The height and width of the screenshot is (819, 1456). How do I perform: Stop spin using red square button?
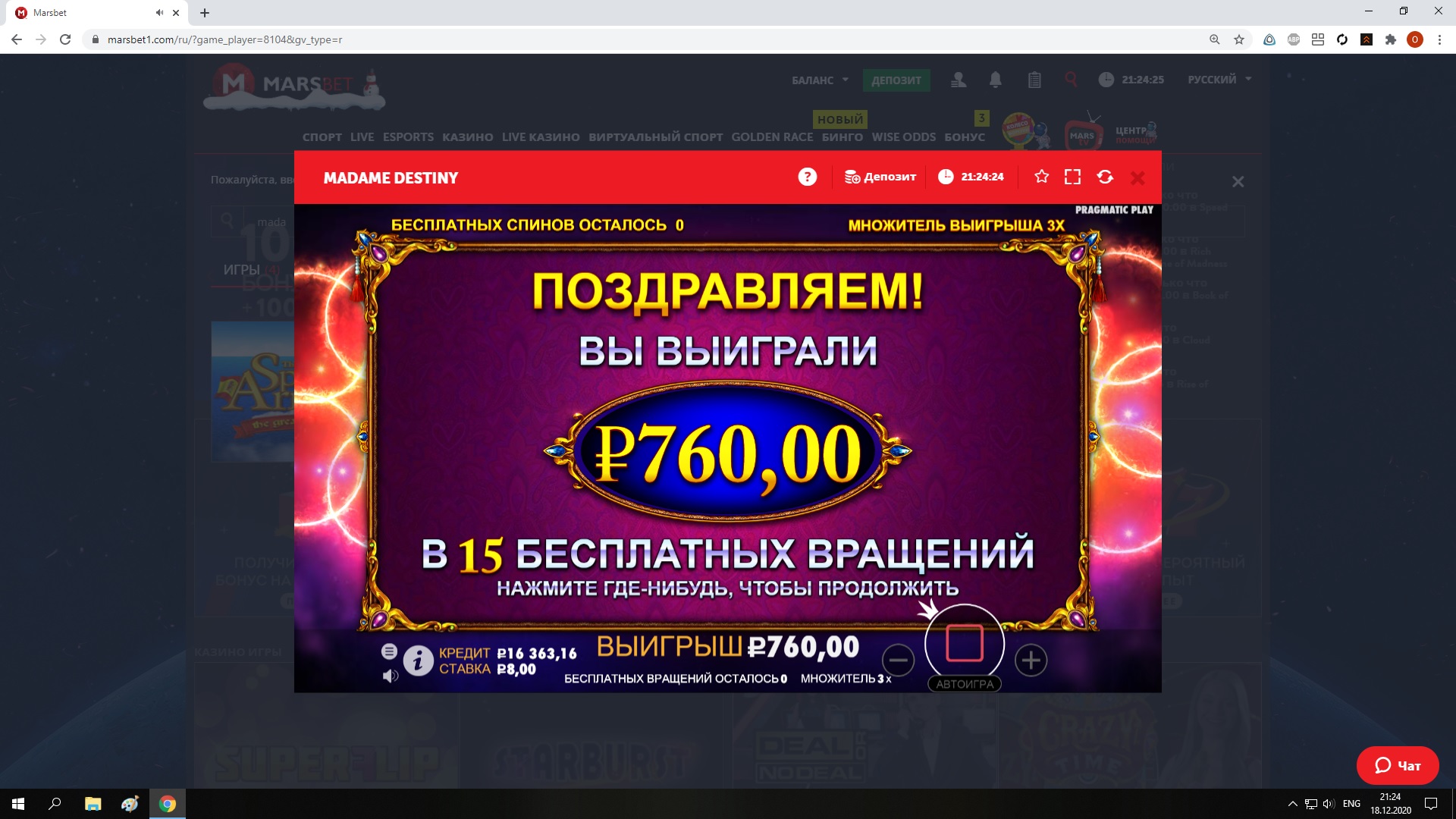point(965,644)
